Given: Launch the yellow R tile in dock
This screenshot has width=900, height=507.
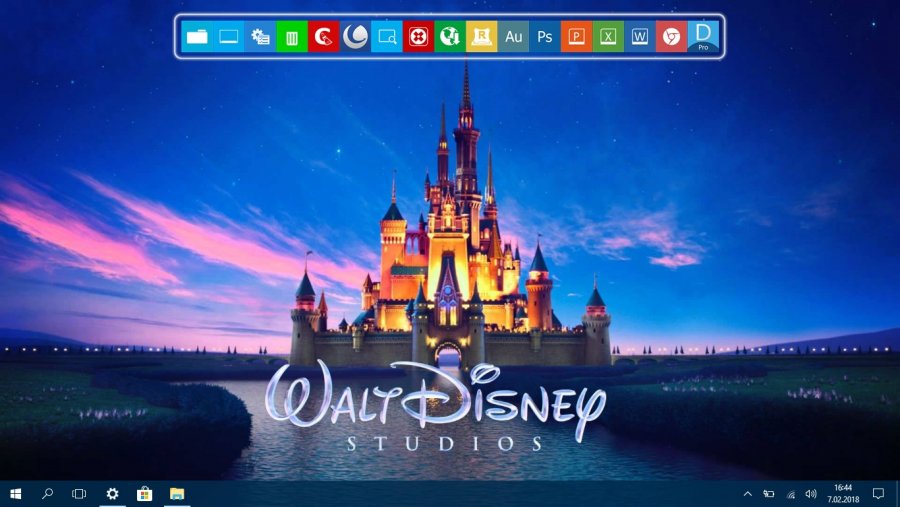Looking at the screenshot, I should coord(481,37).
